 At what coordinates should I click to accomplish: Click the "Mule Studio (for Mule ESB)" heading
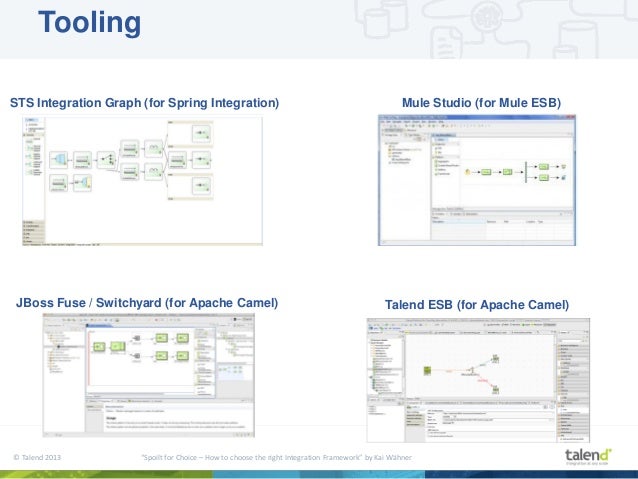[x=481, y=103]
